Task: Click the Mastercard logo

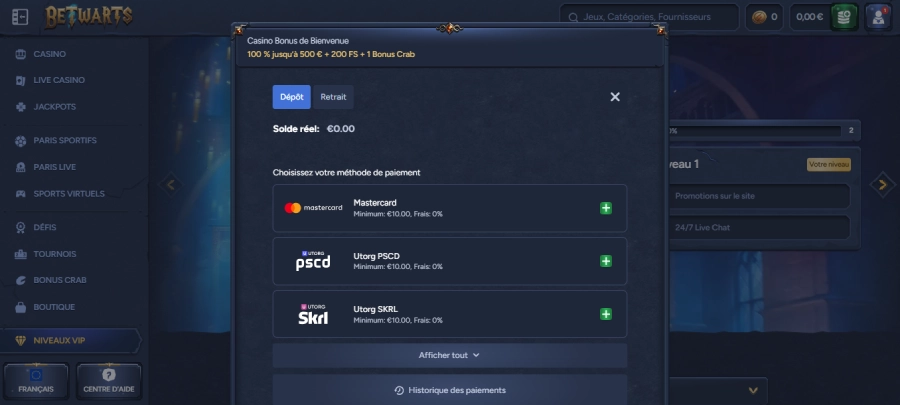Action: [313, 208]
